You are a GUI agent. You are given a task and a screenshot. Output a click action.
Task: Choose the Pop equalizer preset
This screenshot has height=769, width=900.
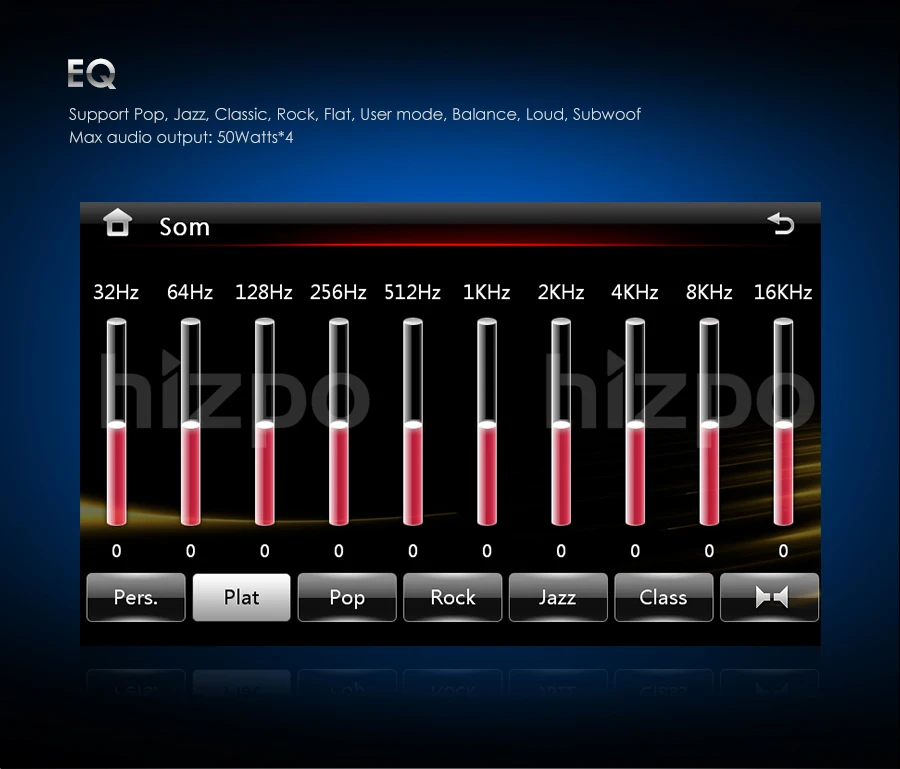(347, 597)
